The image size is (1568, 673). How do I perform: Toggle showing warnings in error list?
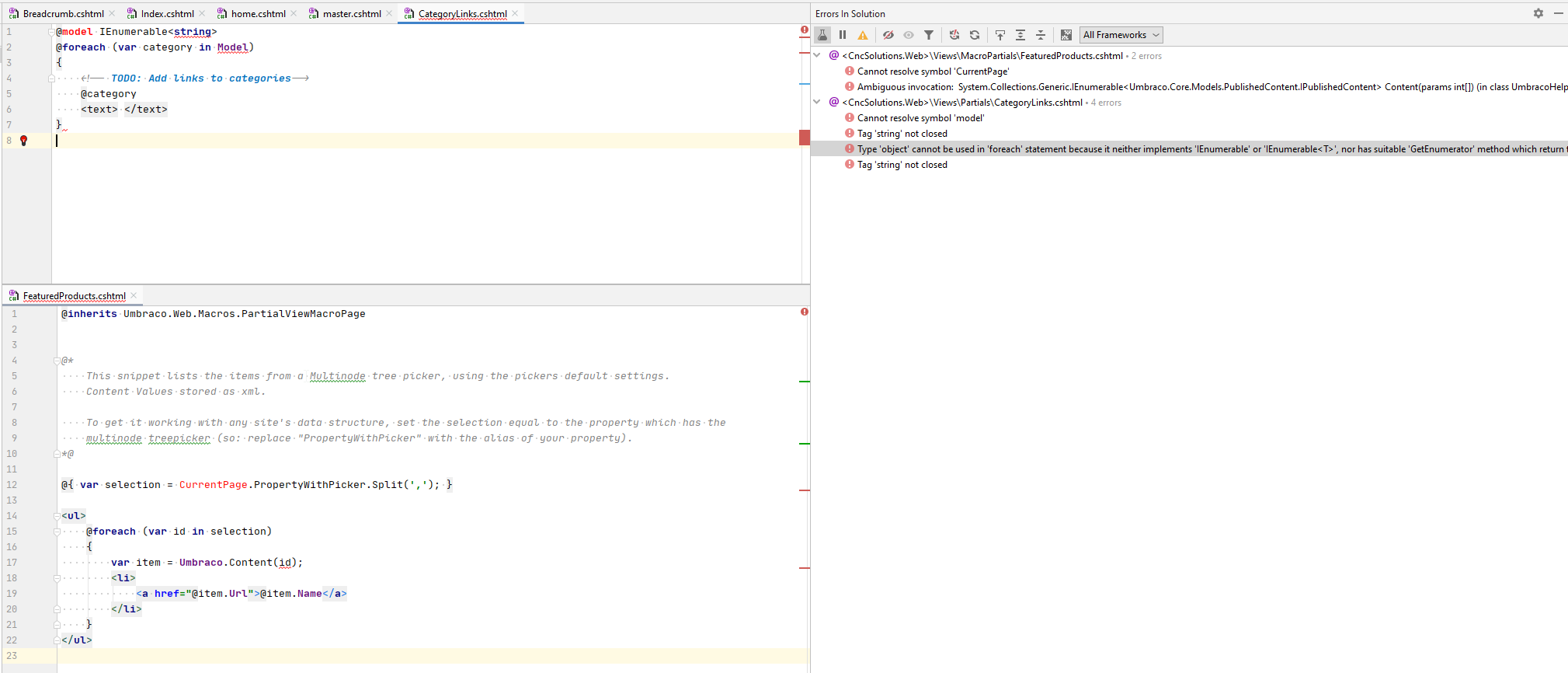(x=863, y=35)
